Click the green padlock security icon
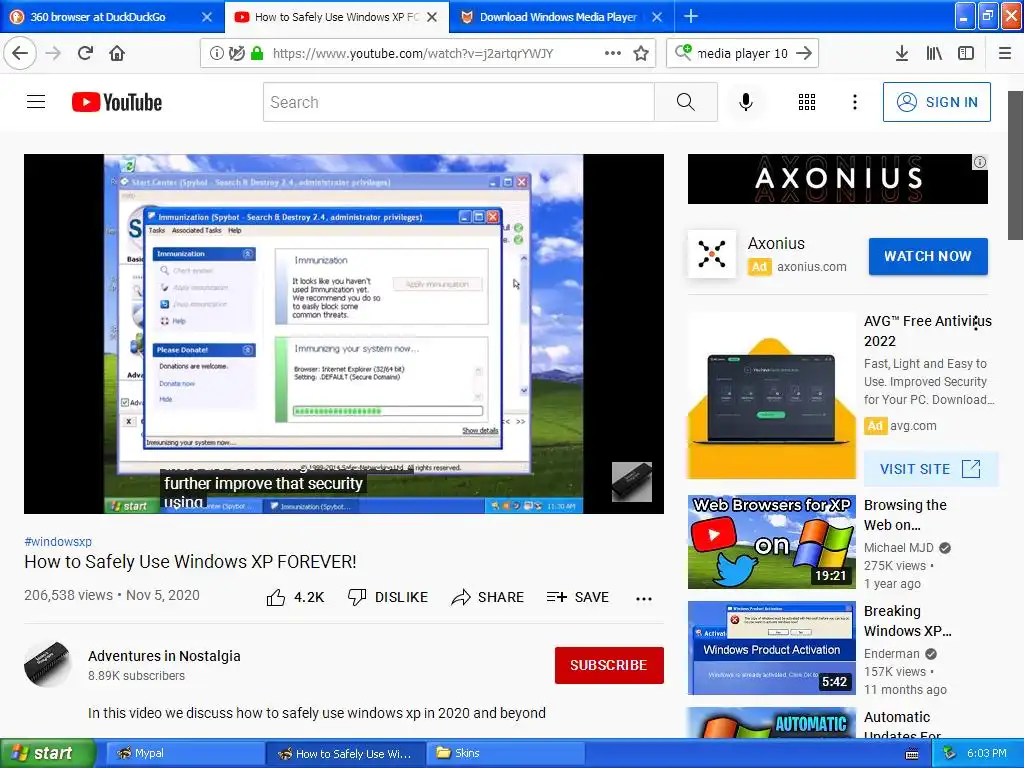Screen dimensions: 1024x768 (257, 53)
